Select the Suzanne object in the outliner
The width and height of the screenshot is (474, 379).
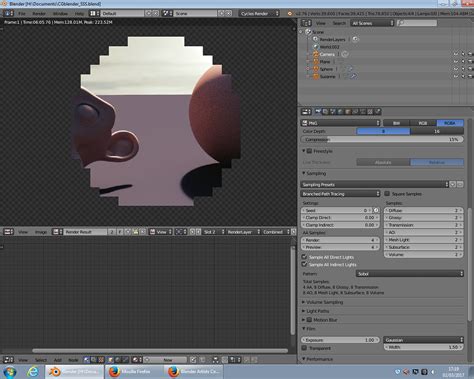point(327,76)
